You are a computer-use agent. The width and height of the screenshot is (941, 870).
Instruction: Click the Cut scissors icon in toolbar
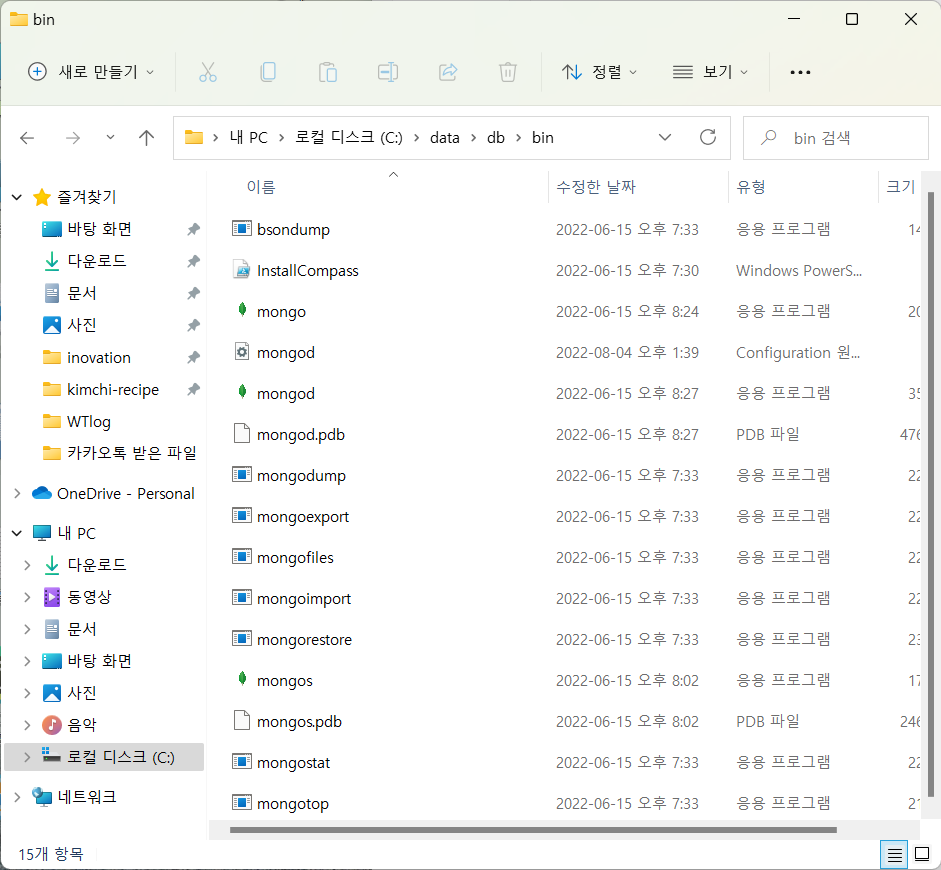(x=208, y=72)
